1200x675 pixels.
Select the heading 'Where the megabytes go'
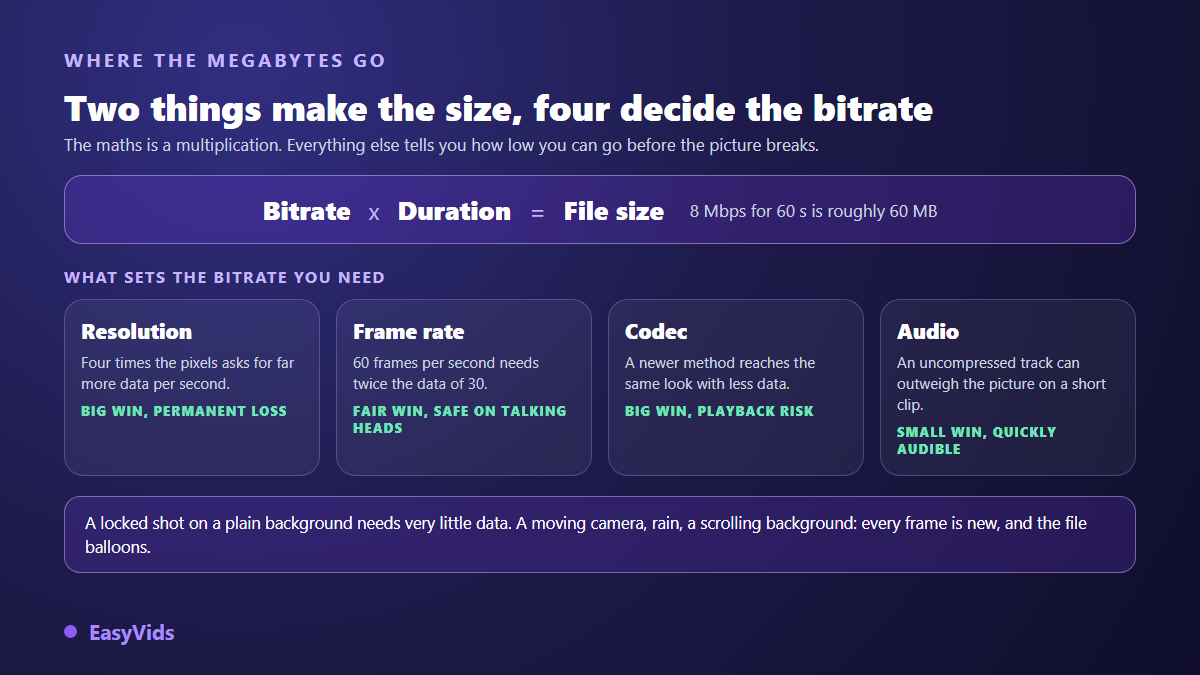225,61
